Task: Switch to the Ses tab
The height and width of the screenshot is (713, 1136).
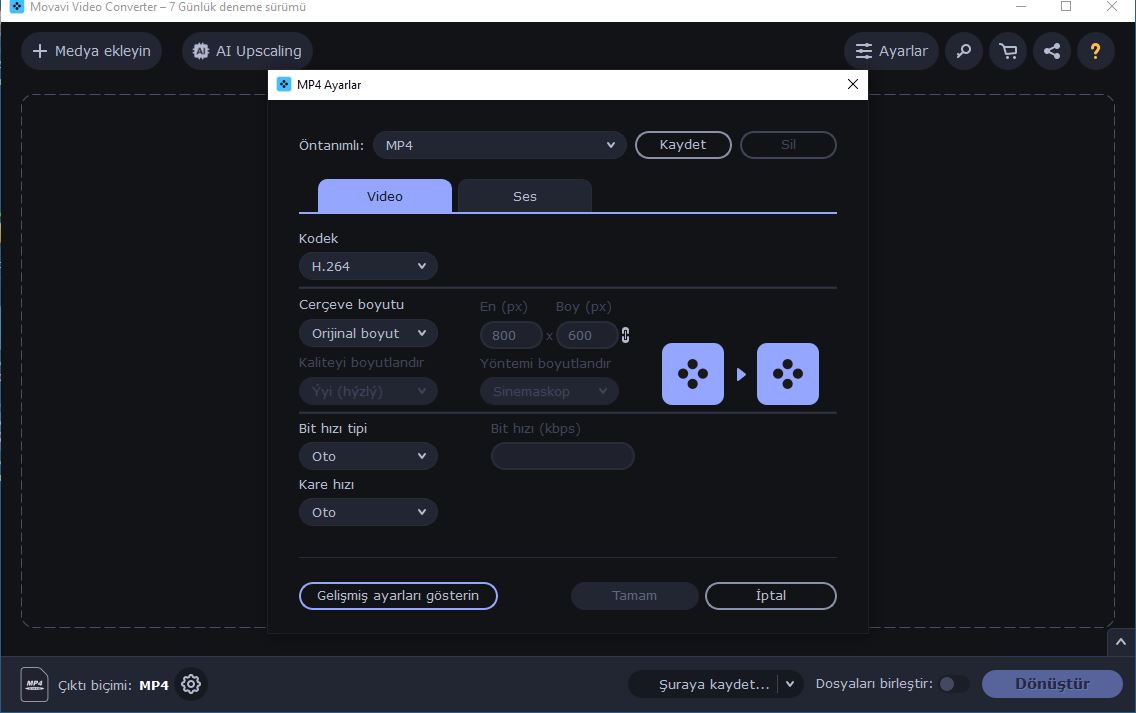Action: pyautogui.click(x=525, y=196)
